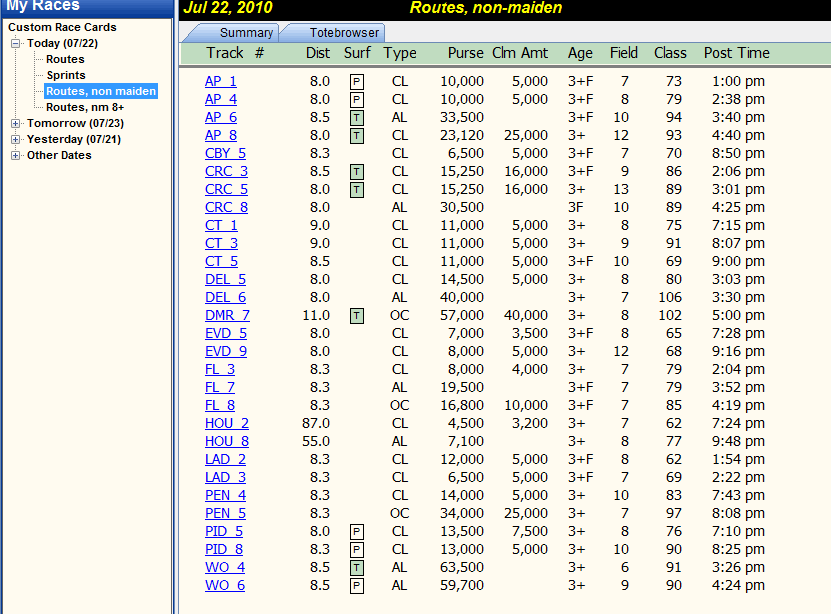
Task: Open the CBY 5 race link
Action: (226, 154)
